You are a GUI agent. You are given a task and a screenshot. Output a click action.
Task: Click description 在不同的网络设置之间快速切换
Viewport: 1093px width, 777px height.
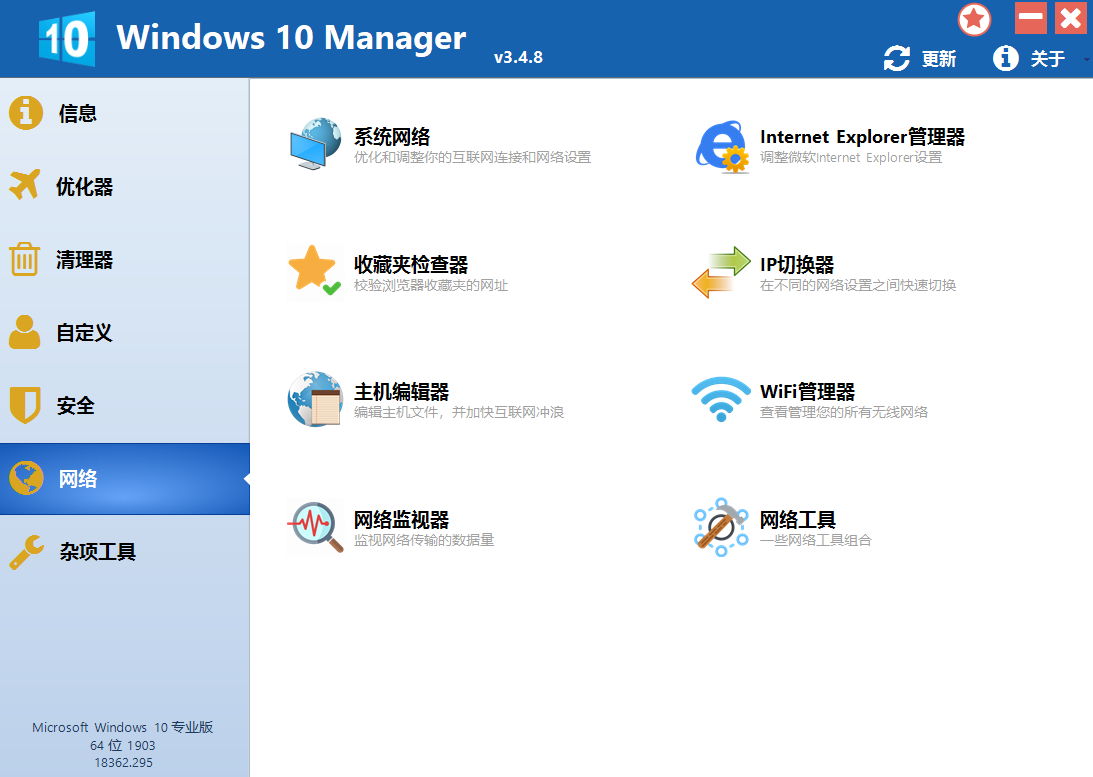(857, 285)
